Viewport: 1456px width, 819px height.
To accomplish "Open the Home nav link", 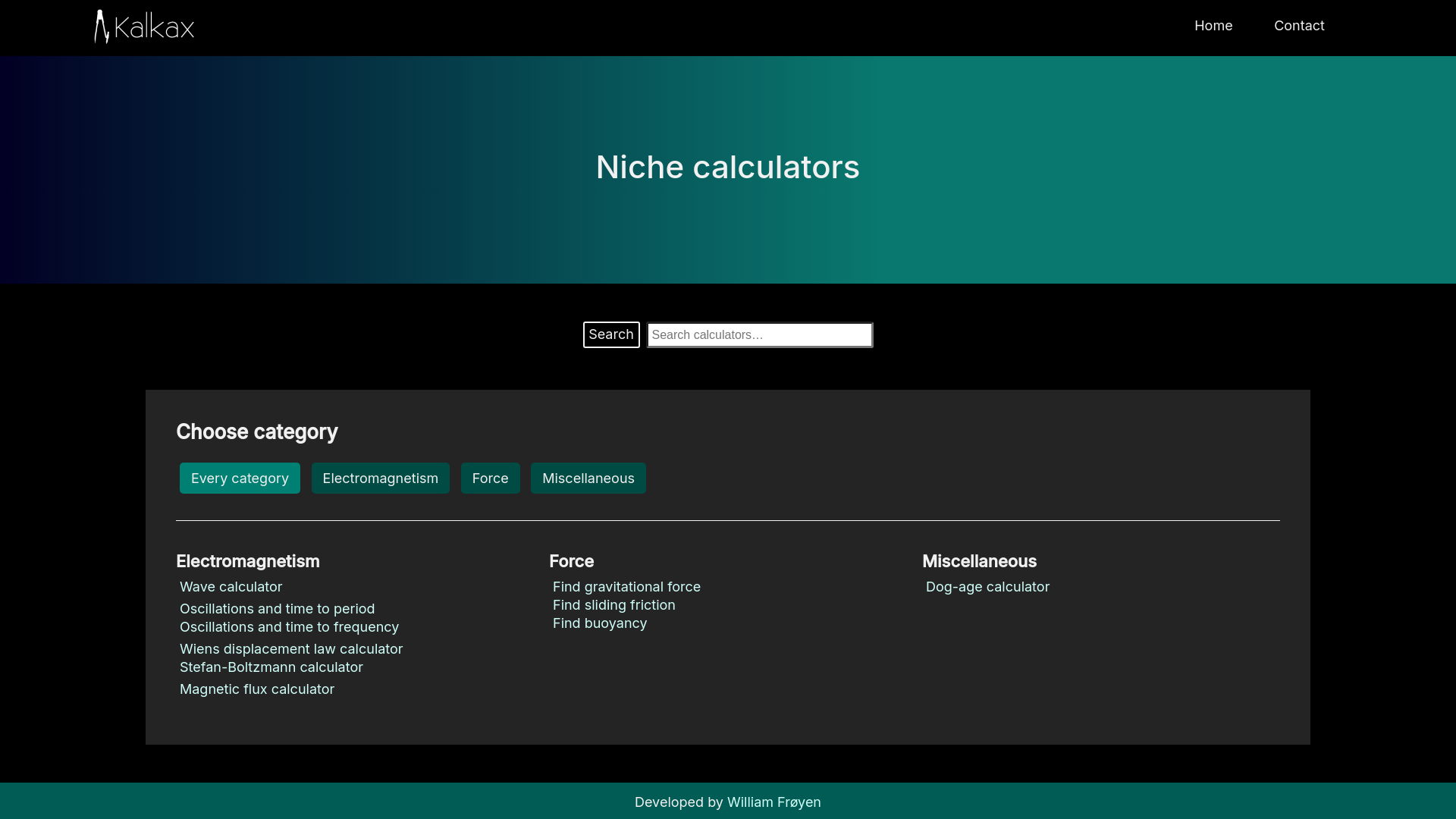I will click(1213, 26).
